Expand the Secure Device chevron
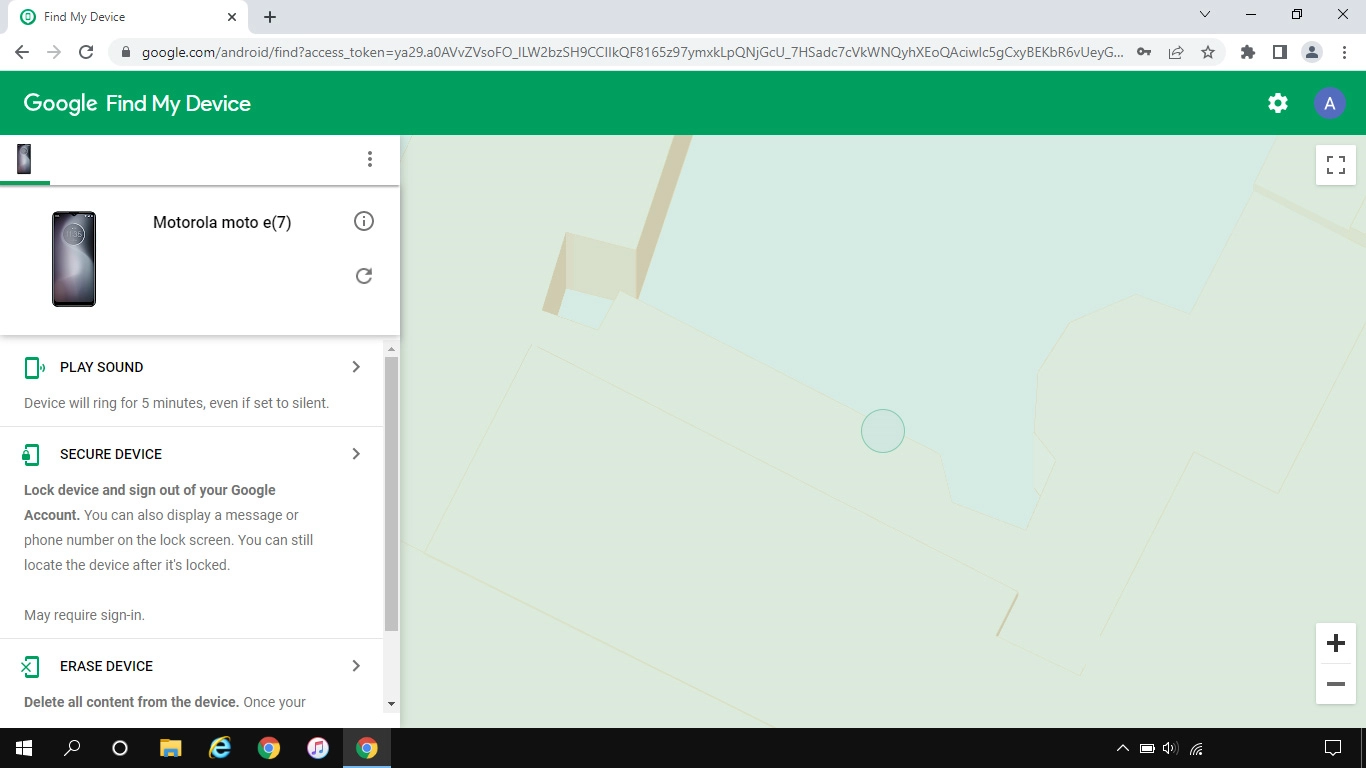Viewport: 1366px width, 768px height. [x=356, y=454]
